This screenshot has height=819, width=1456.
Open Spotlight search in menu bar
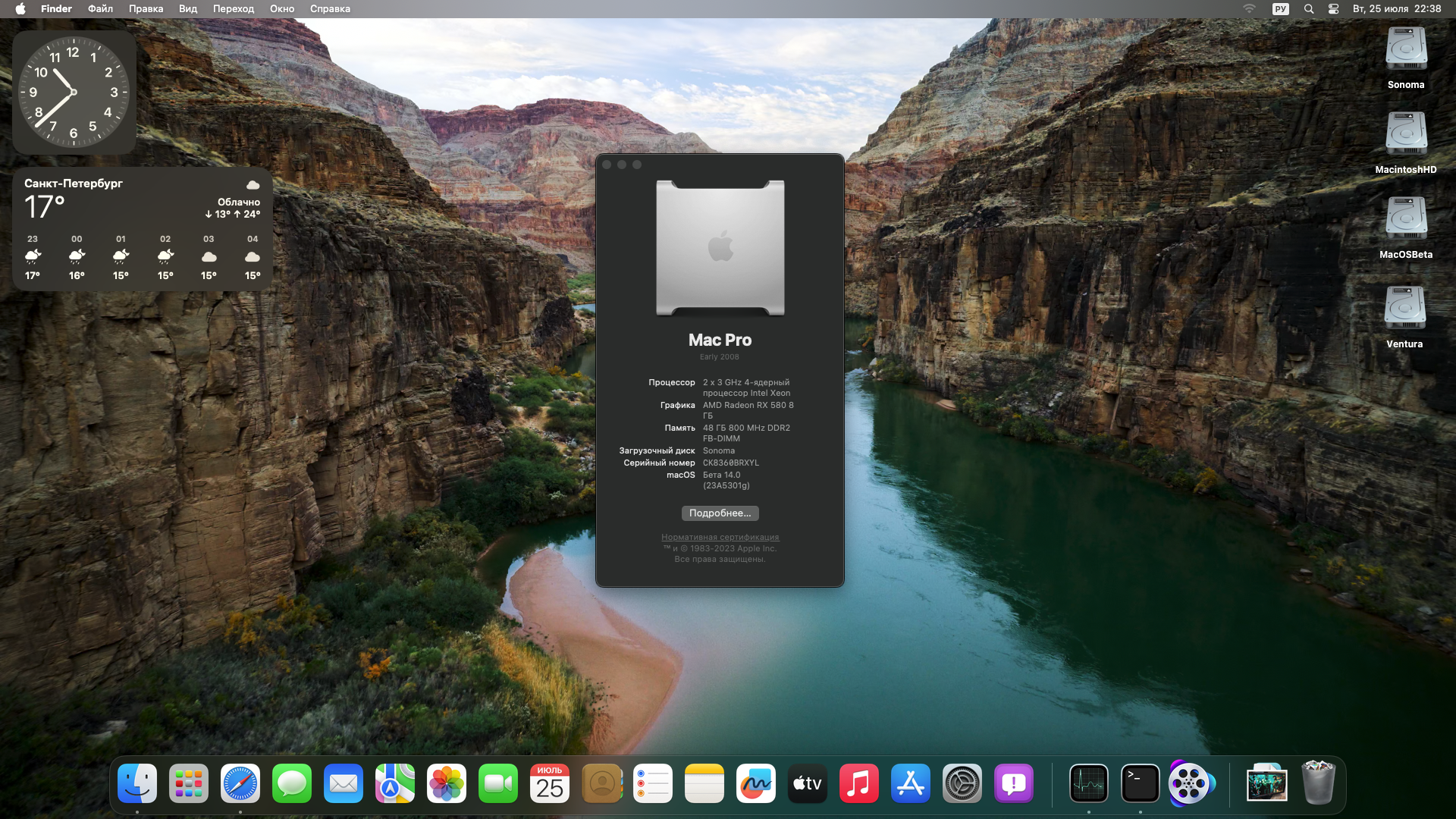1309,9
